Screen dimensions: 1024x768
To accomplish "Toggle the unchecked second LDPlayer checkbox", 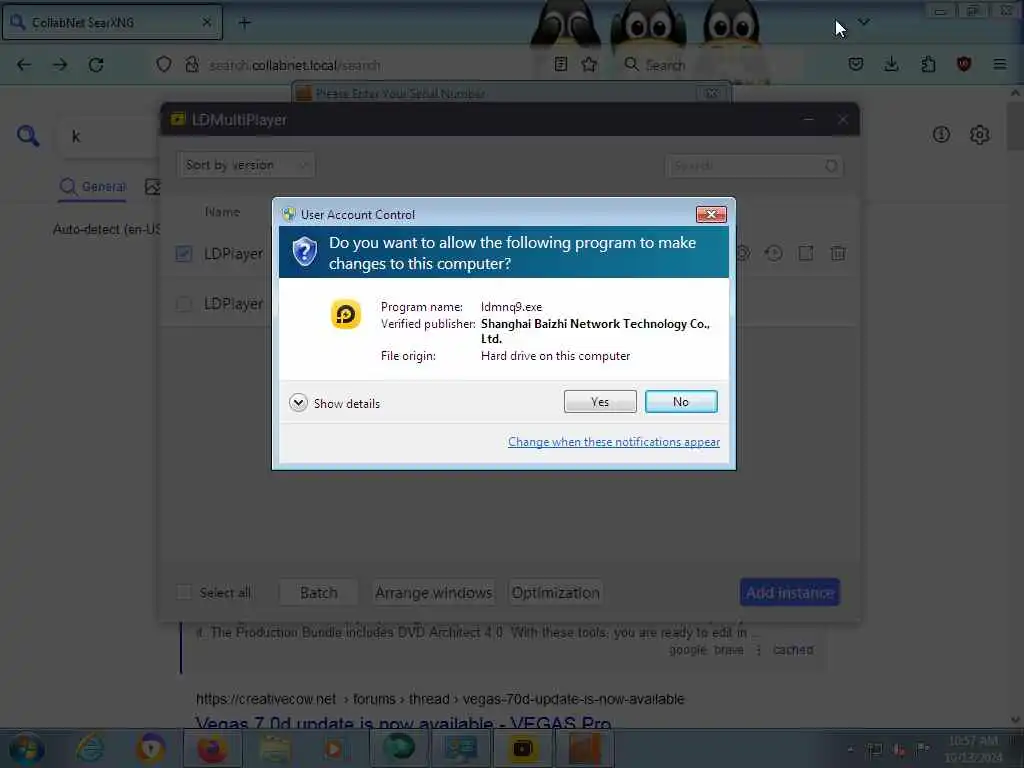I will 184,304.
